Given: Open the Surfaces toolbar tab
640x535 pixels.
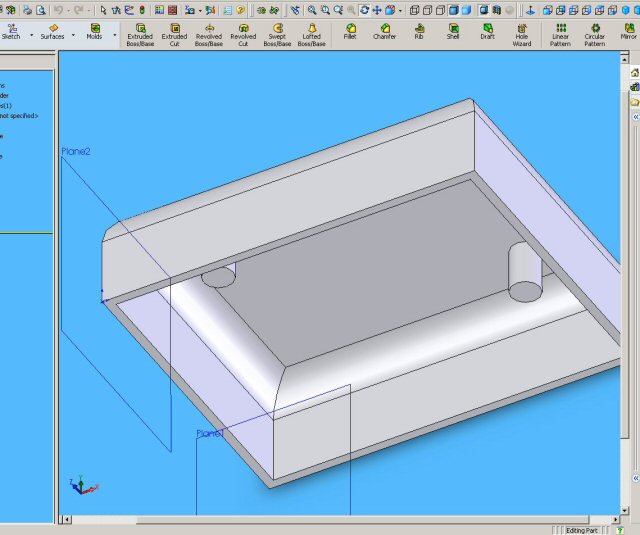Looking at the screenshot, I should pos(52,33).
